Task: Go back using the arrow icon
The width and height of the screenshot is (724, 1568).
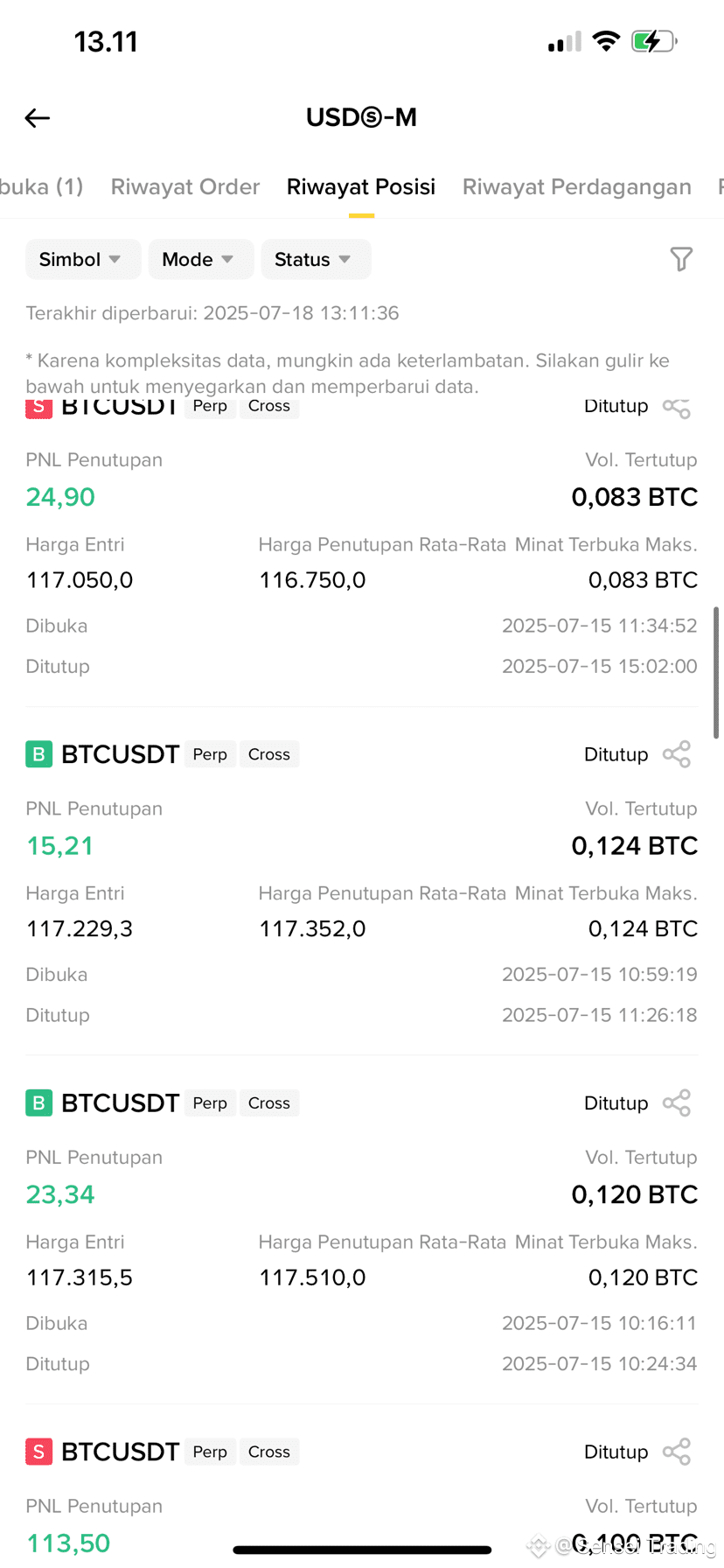Action: 38,118
